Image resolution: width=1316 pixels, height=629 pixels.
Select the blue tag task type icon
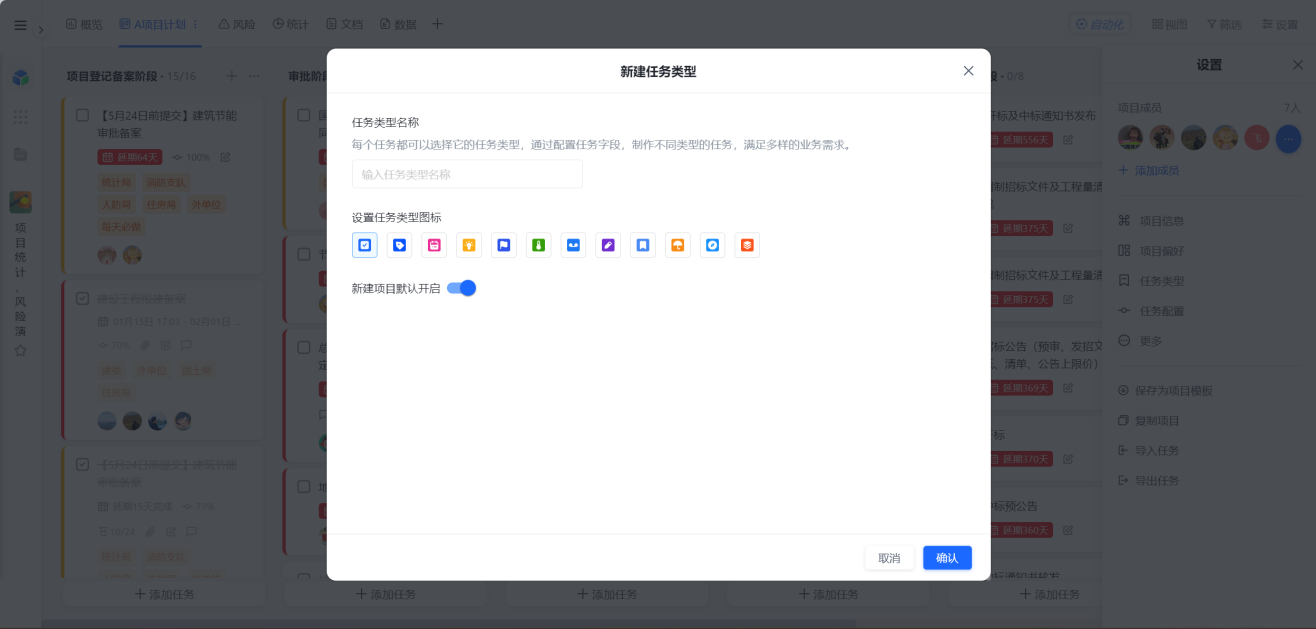(x=400, y=245)
